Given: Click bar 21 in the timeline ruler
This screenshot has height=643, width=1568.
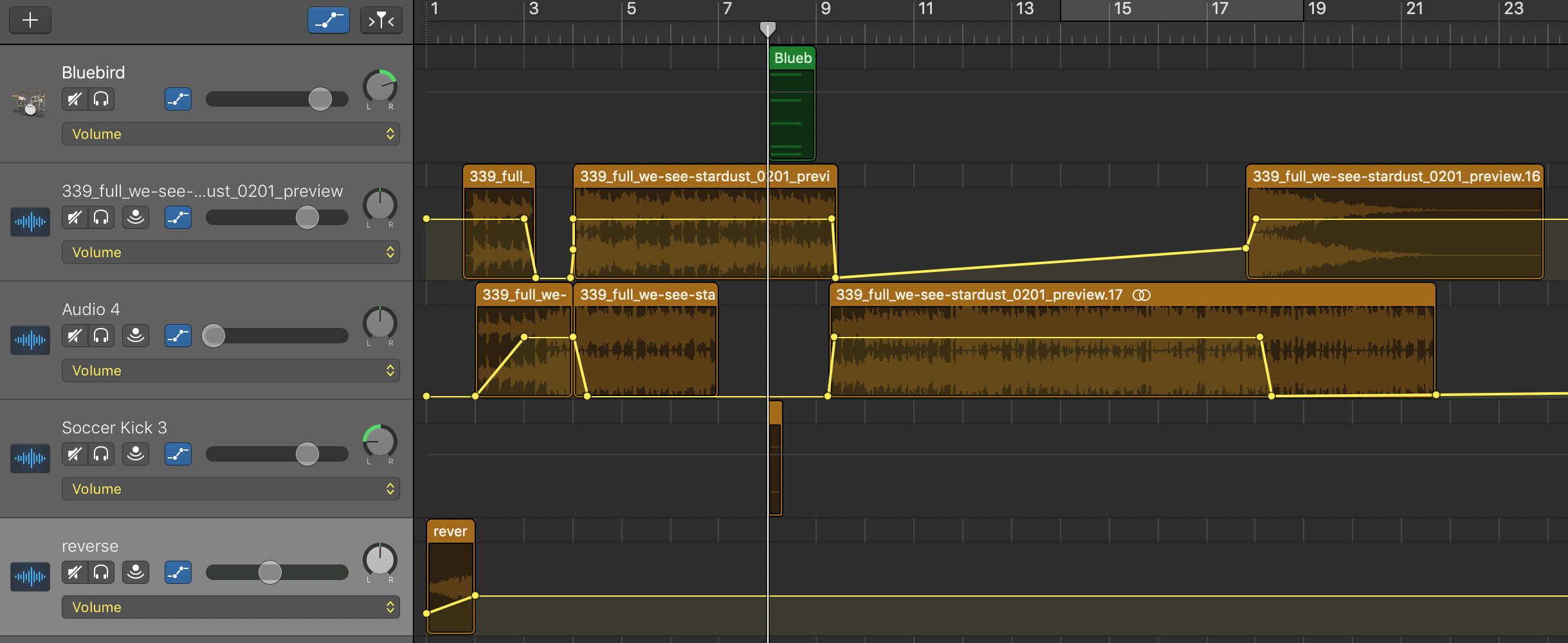Looking at the screenshot, I should pyautogui.click(x=1415, y=9).
